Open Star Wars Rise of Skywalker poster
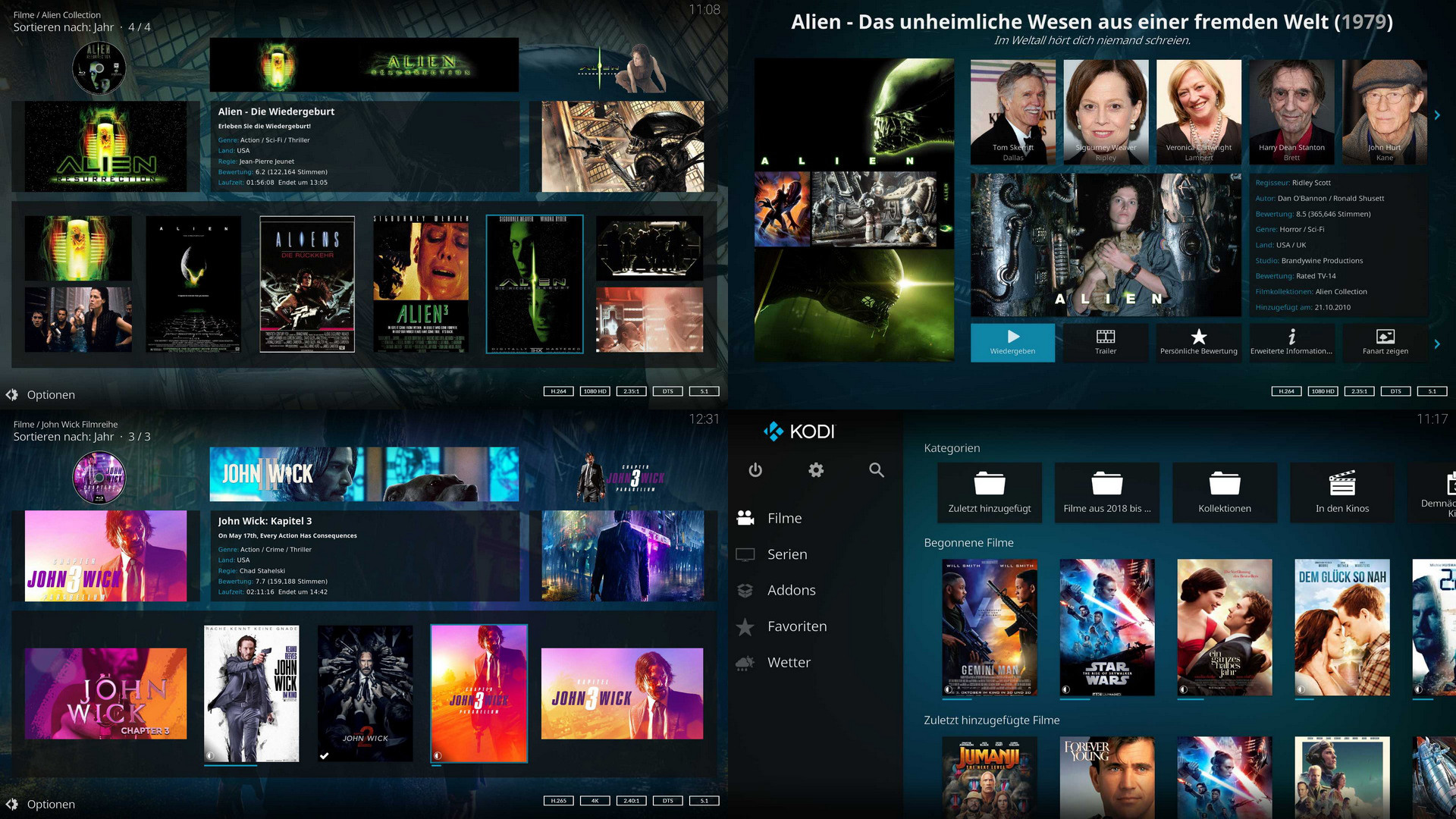1456x819 pixels. click(1107, 627)
